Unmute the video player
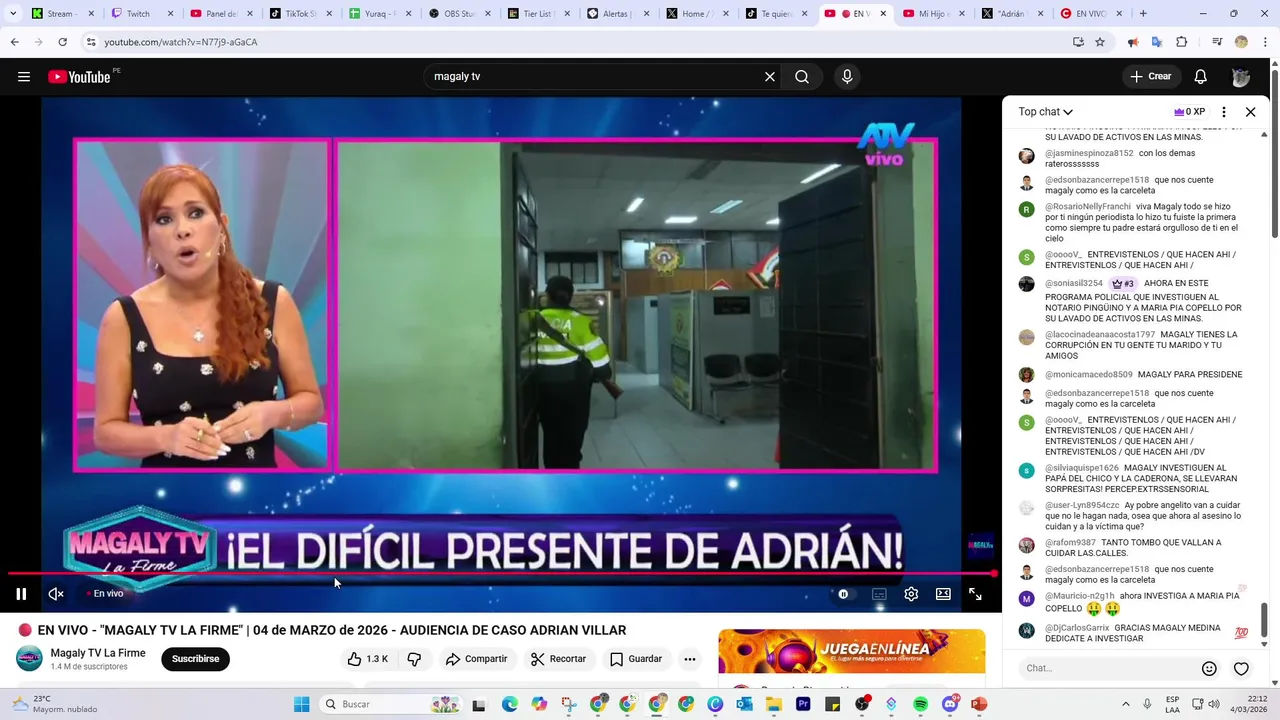The width and height of the screenshot is (1280, 720). pos(56,594)
